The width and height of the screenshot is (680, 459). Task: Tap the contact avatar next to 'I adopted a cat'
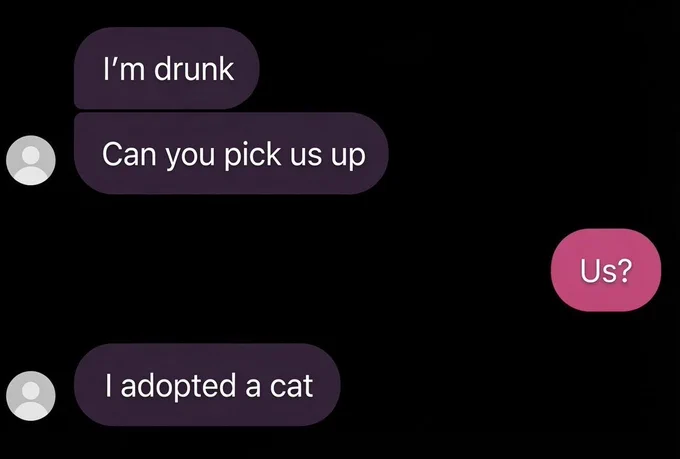(31, 396)
